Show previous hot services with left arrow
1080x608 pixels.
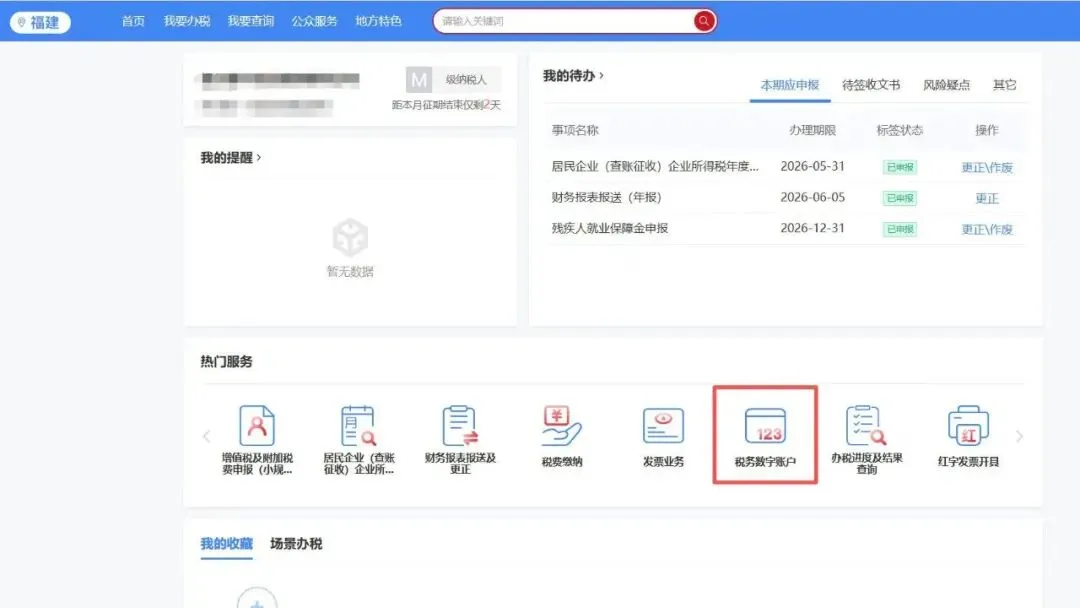click(207, 436)
